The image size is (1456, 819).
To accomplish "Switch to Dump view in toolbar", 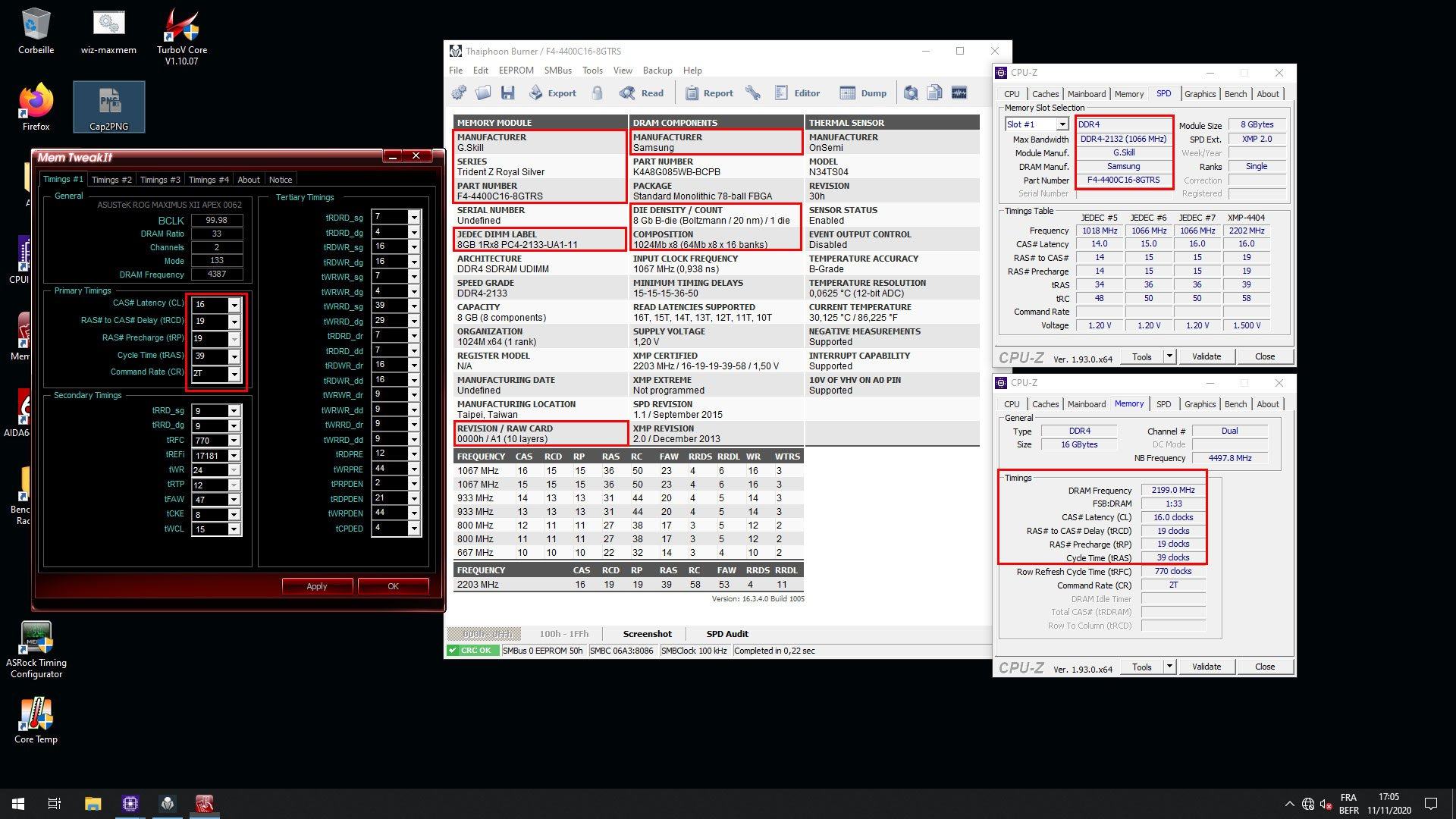I will [864, 93].
